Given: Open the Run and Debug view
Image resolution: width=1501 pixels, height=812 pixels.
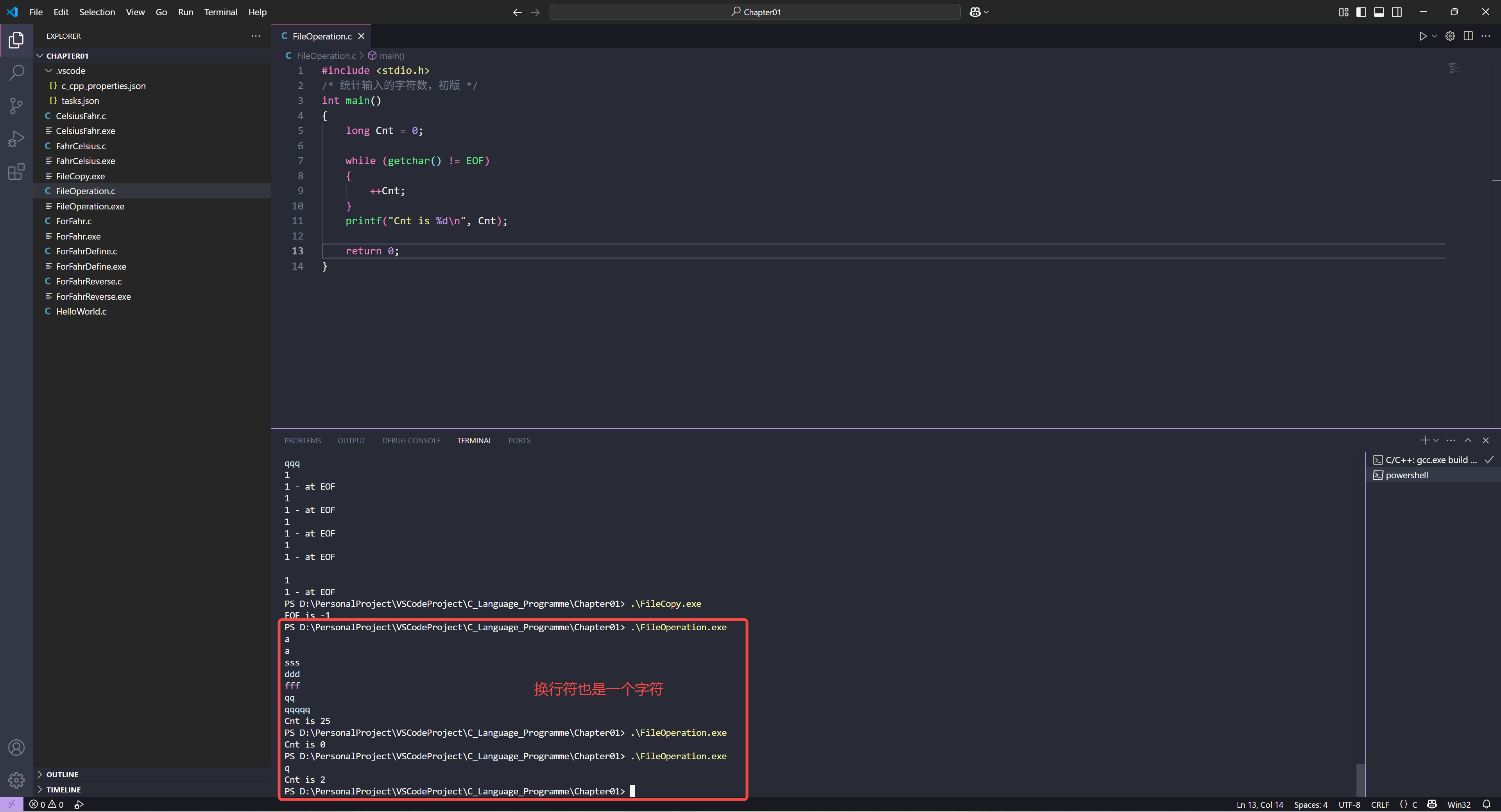Looking at the screenshot, I should [16, 139].
